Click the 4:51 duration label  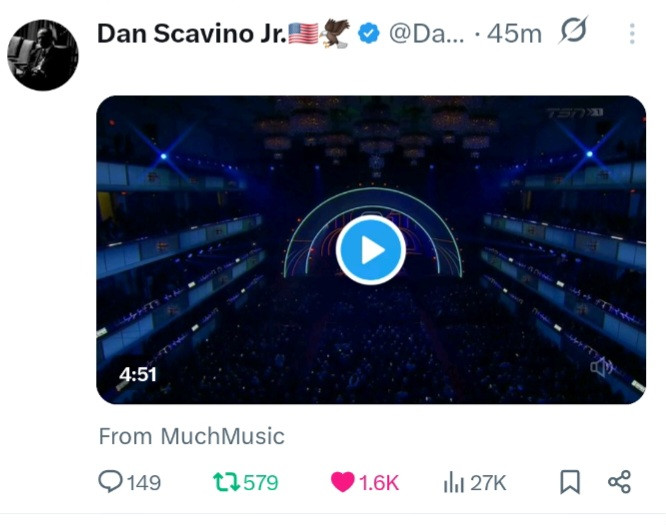pyautogui.click(x=138, y=375)
